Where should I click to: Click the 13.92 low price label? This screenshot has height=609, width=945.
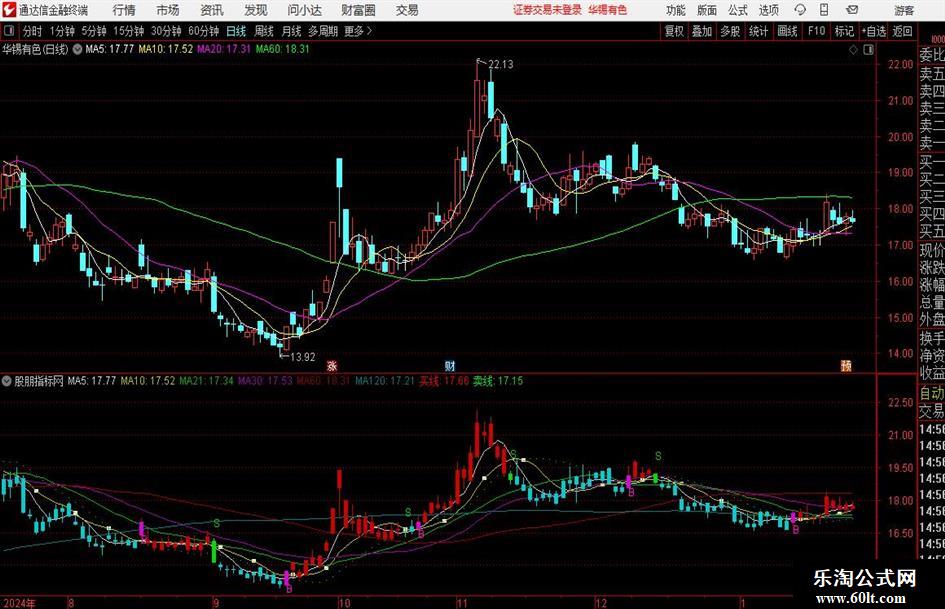[303, 356]
